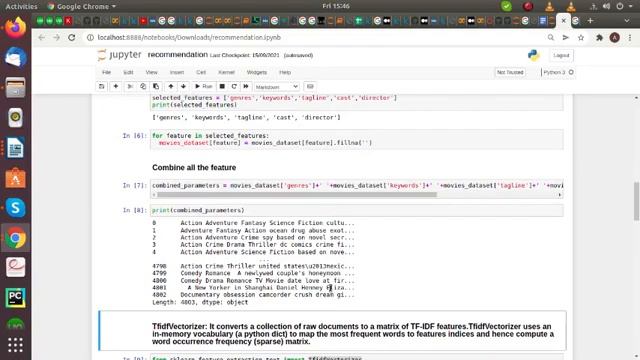640x360 pixels.
Task: Save notebook with the save and checkpoint icon
Action: pos(102,87)
